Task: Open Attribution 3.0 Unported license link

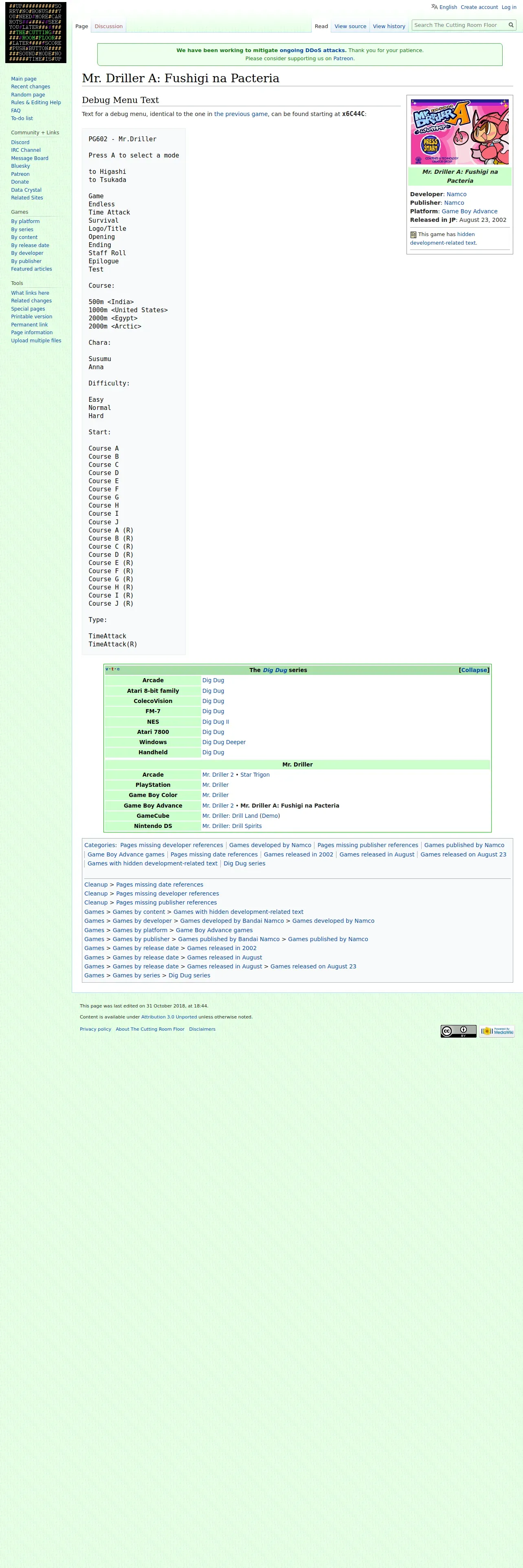Action: (x=169, y=1017)
